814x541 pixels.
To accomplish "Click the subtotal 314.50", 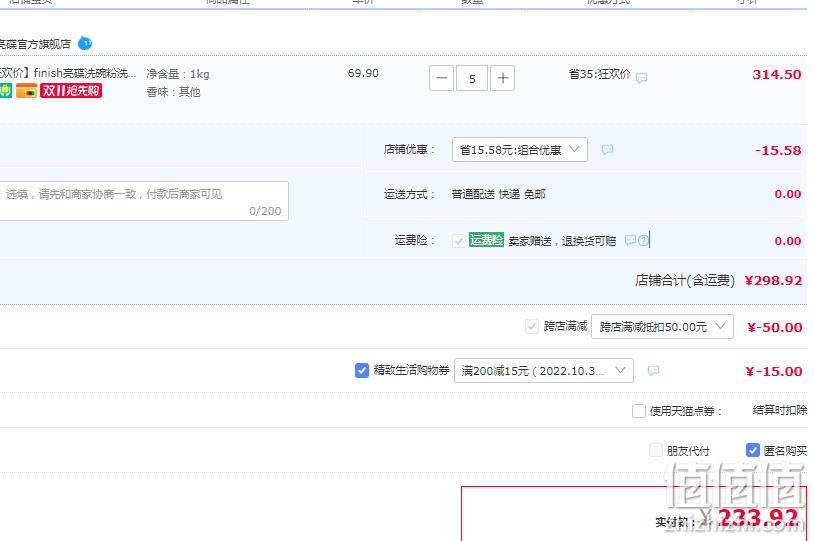I will point(777,74).
